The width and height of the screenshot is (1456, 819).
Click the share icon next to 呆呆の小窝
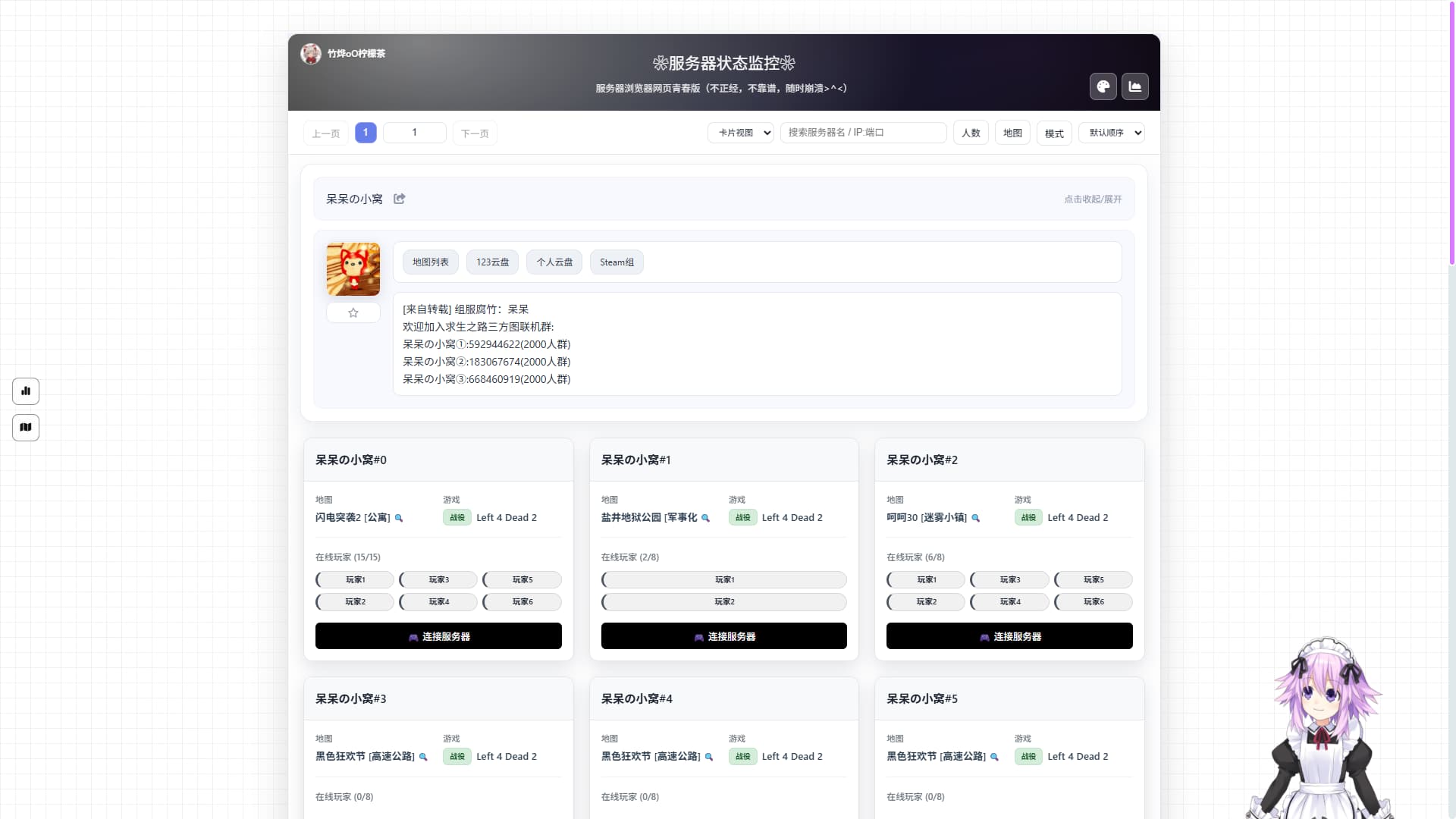coord(400,199)
